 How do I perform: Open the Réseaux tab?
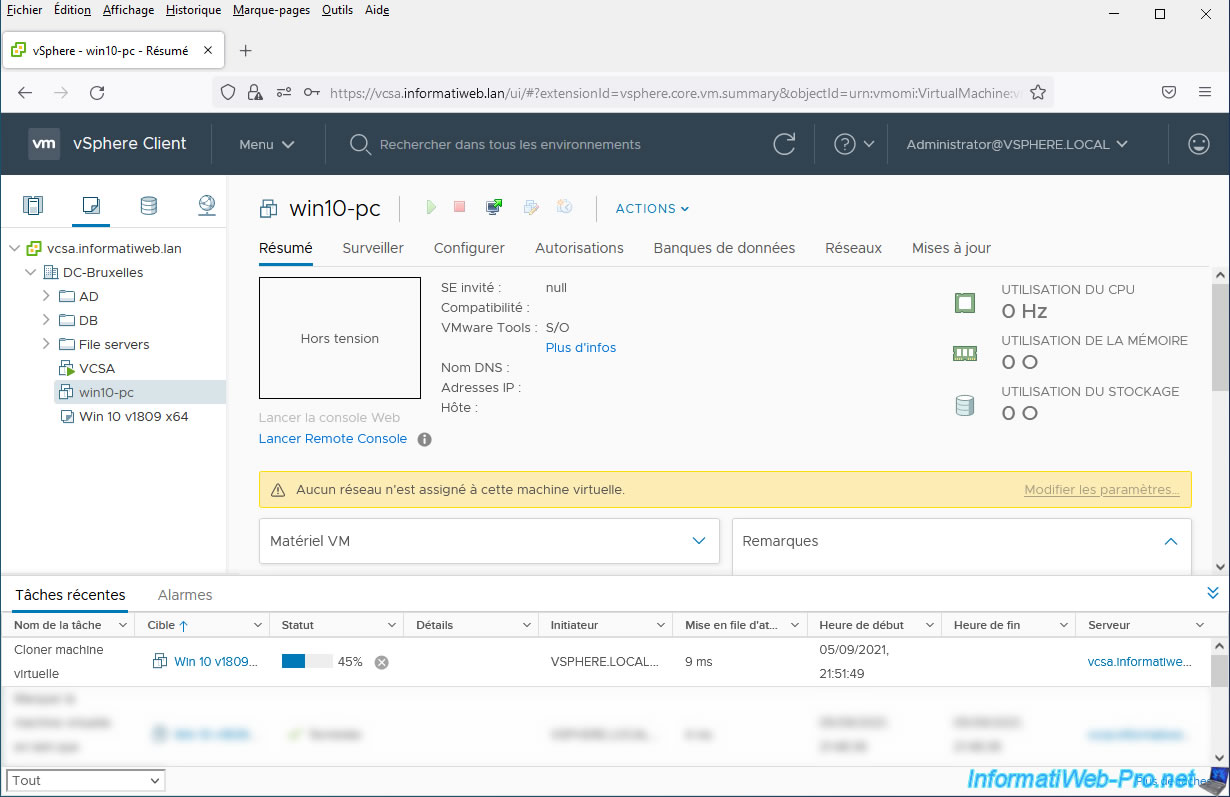tap(853, 248)
